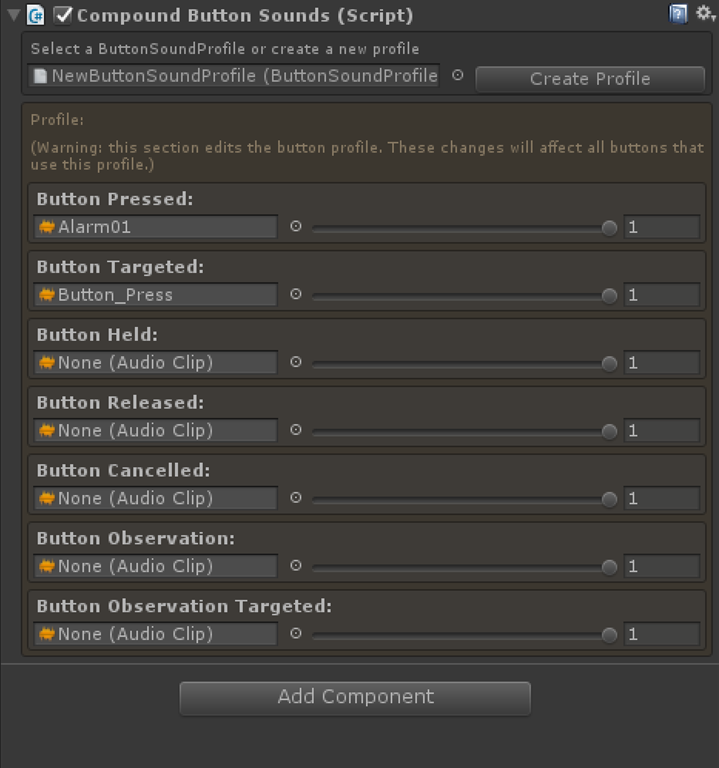Click the NewButtonSoundProfile object field
The image size is (719, 768).
(234, 76)
